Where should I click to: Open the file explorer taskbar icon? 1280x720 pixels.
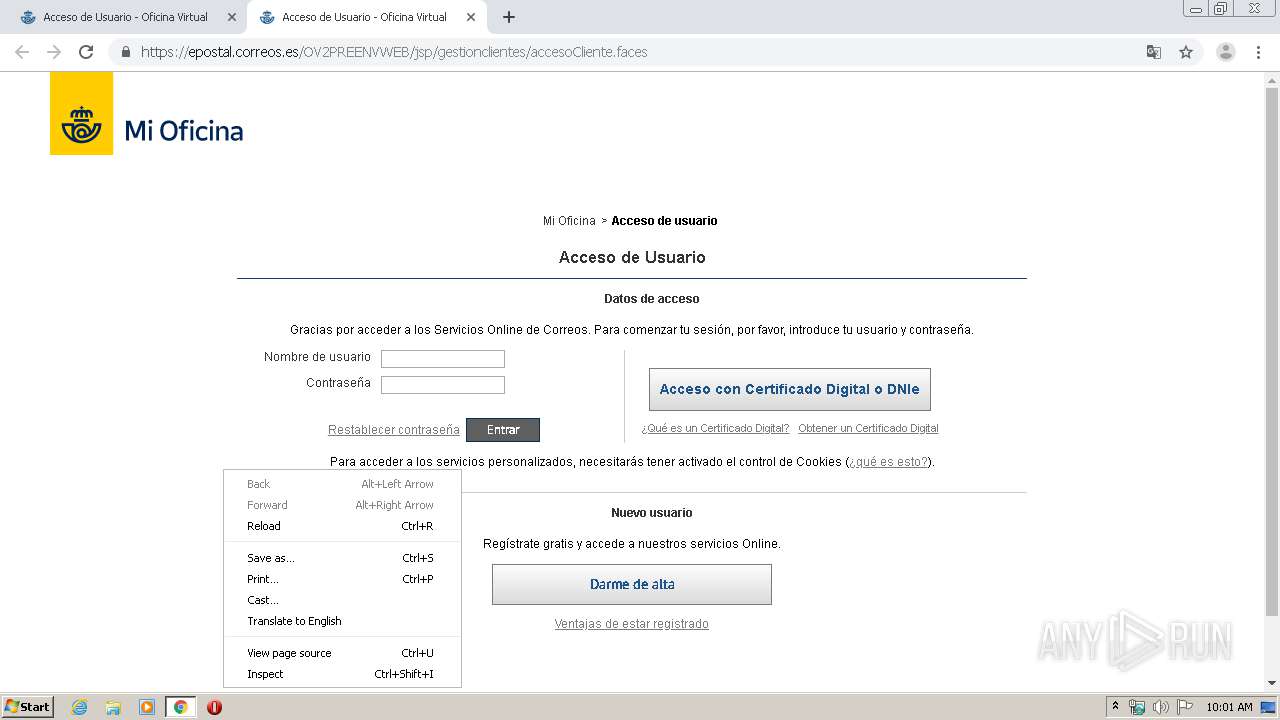tap(113, 707)
